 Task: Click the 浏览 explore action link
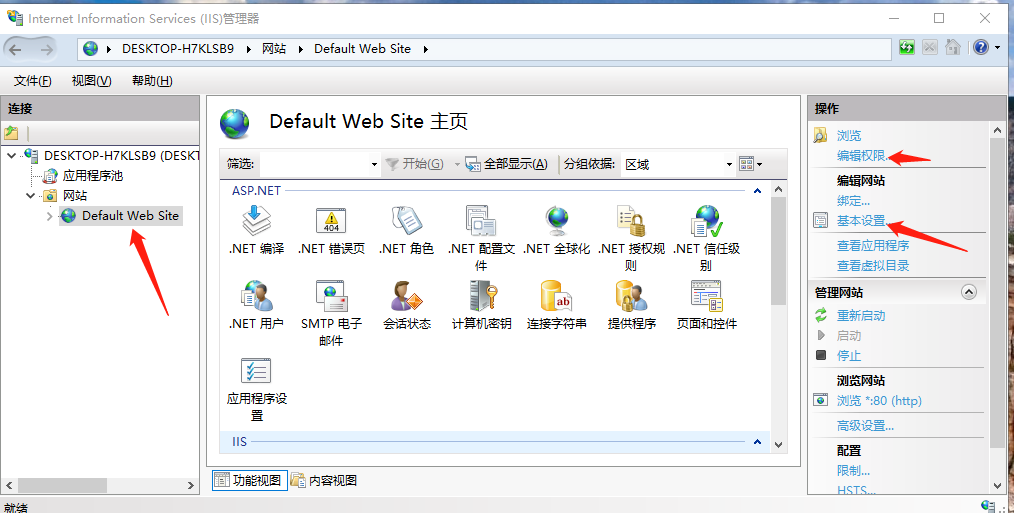pyautogui.click(x=848, y=136)
